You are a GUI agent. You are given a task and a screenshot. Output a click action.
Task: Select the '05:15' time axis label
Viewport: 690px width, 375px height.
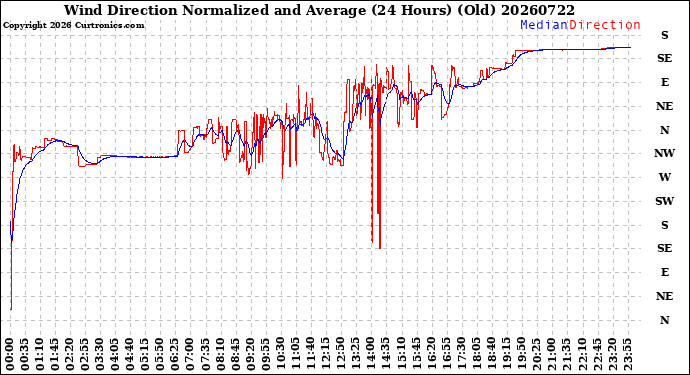(145, 355)
